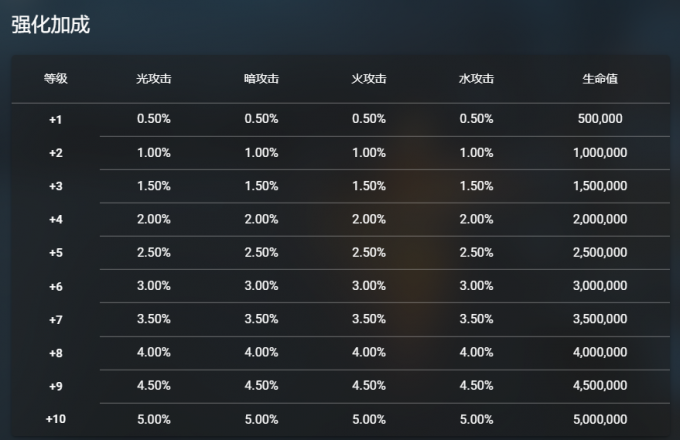Click 光攻击 value in the +2 row
Screen dimensions: 680x440
click(153, 153)
